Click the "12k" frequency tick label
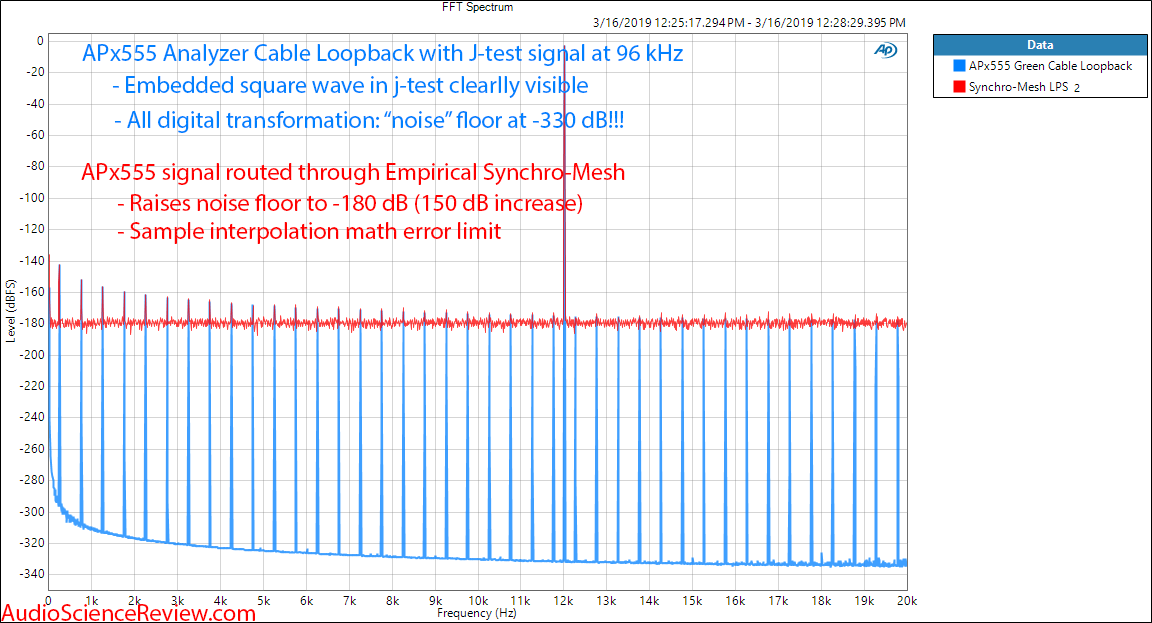Image resolution: width=1152 pixels, height=623 pixels. click(564, 601)
